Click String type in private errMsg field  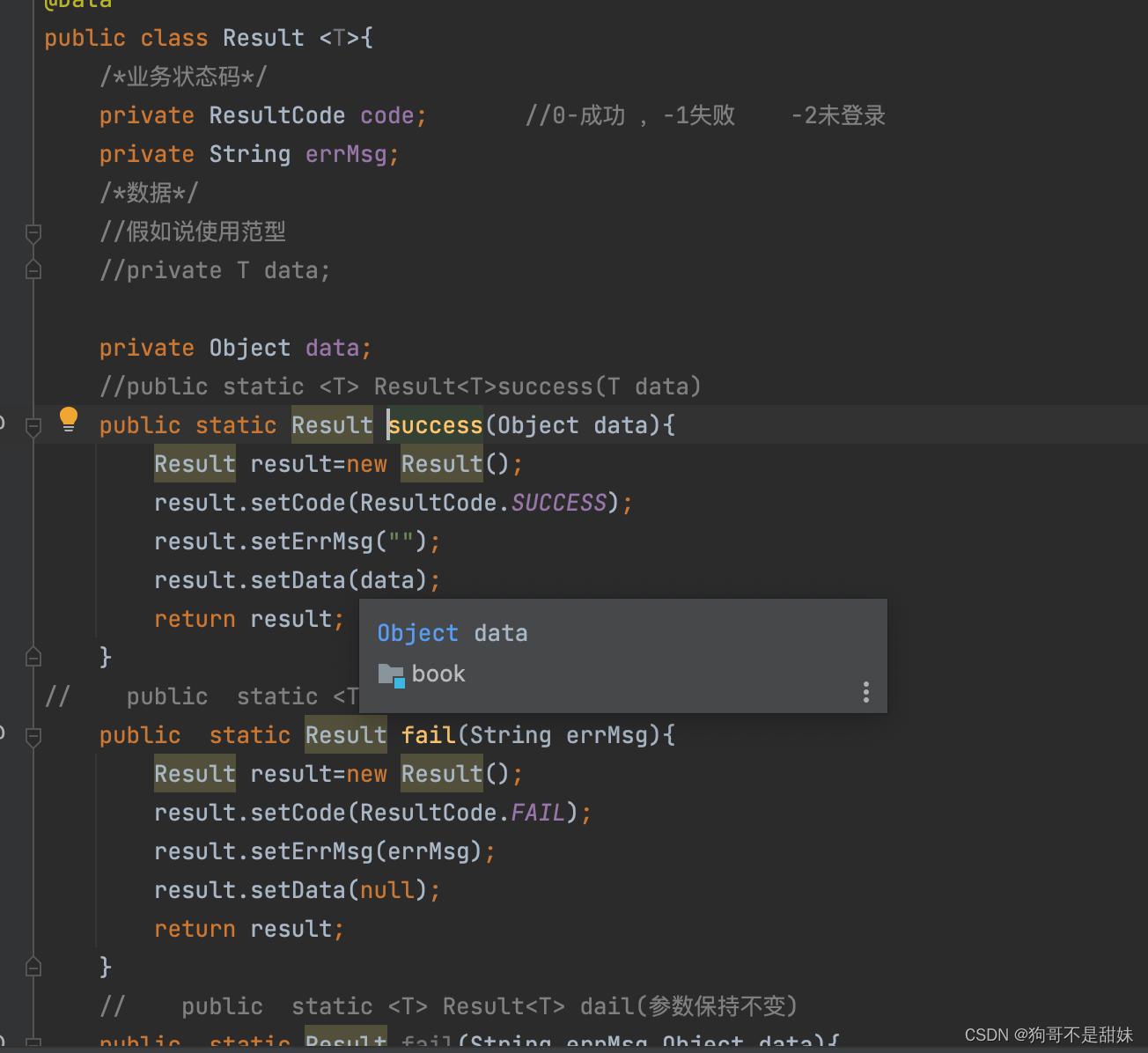coord(250,154)
